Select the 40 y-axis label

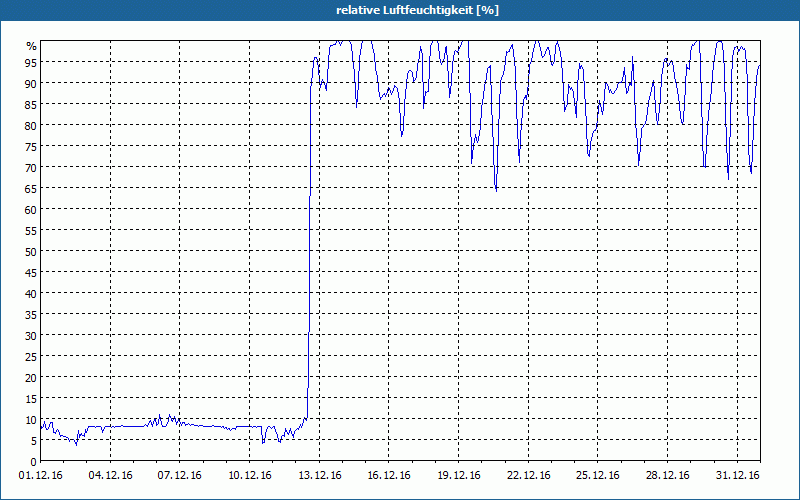tap(31, 293)
